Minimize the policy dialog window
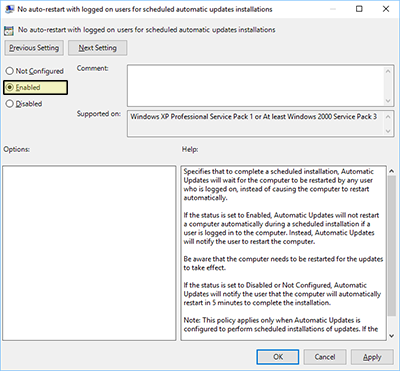 pyautogui.click(x=333, y=9)
